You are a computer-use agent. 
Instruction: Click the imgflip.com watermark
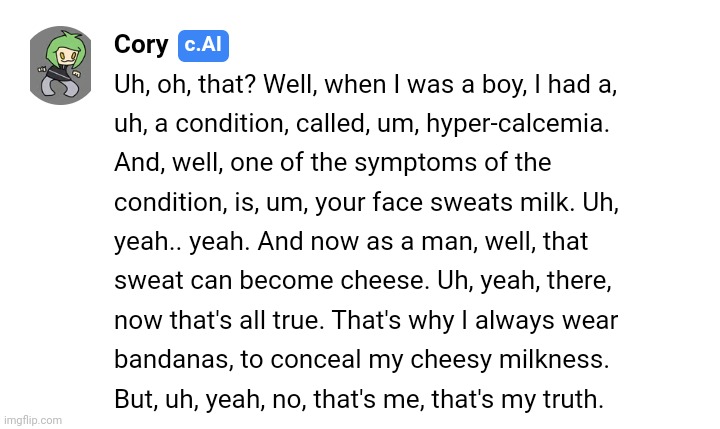point(33,420)
